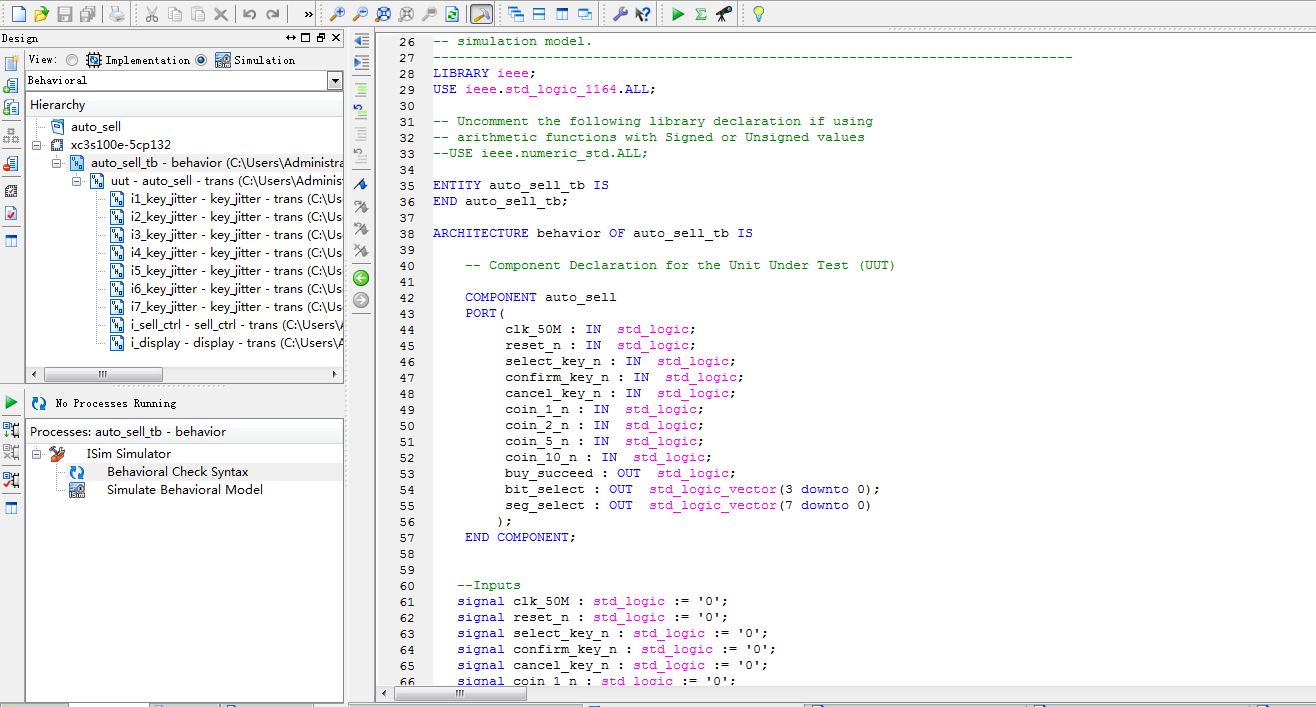1316x707 pixels.
Task: Click the wrench settings icon in toolbar
Action: pyautogui.click(x=620, y=14)
